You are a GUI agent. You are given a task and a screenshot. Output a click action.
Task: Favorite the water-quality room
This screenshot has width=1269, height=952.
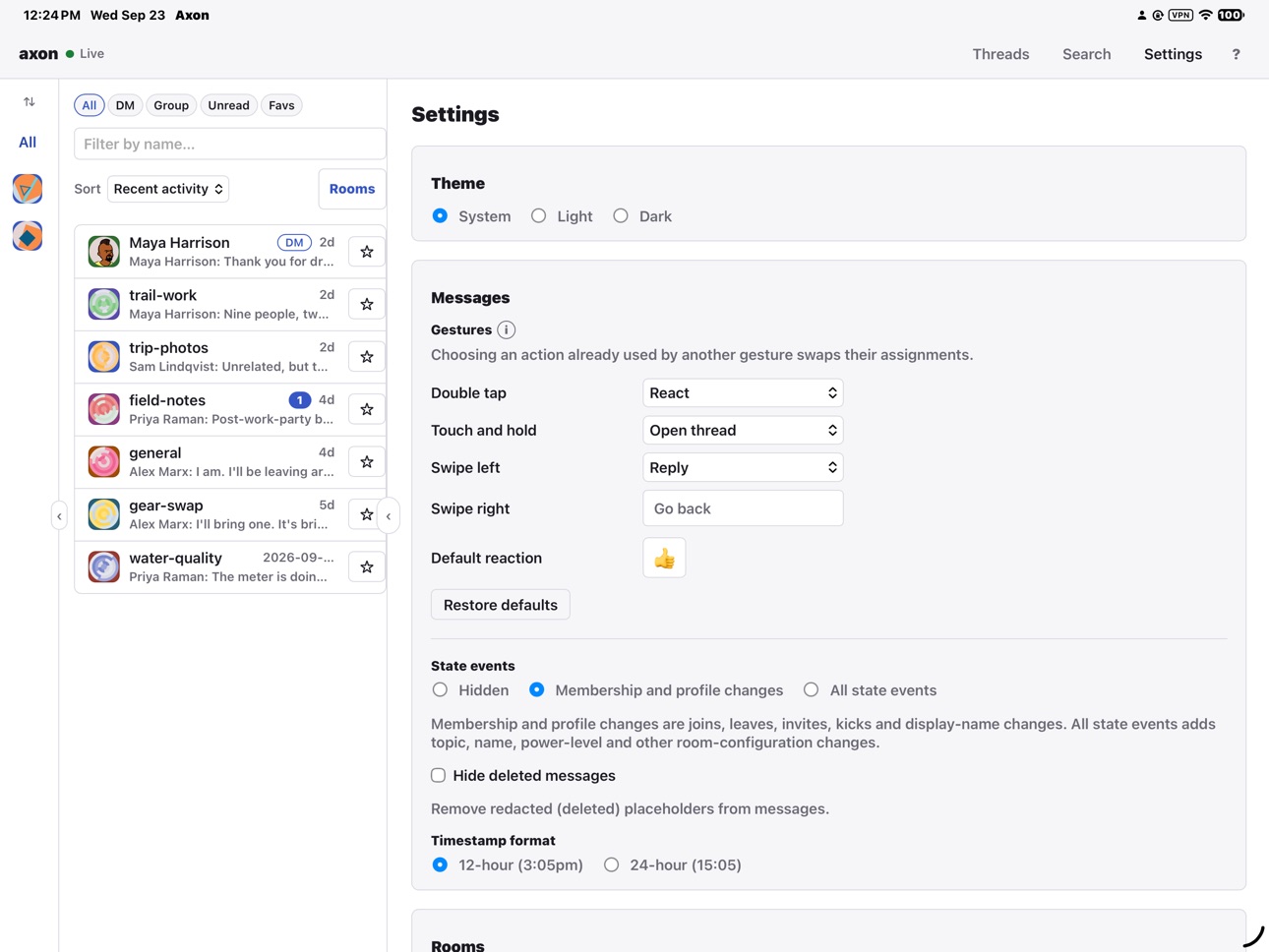click(367, 567)
